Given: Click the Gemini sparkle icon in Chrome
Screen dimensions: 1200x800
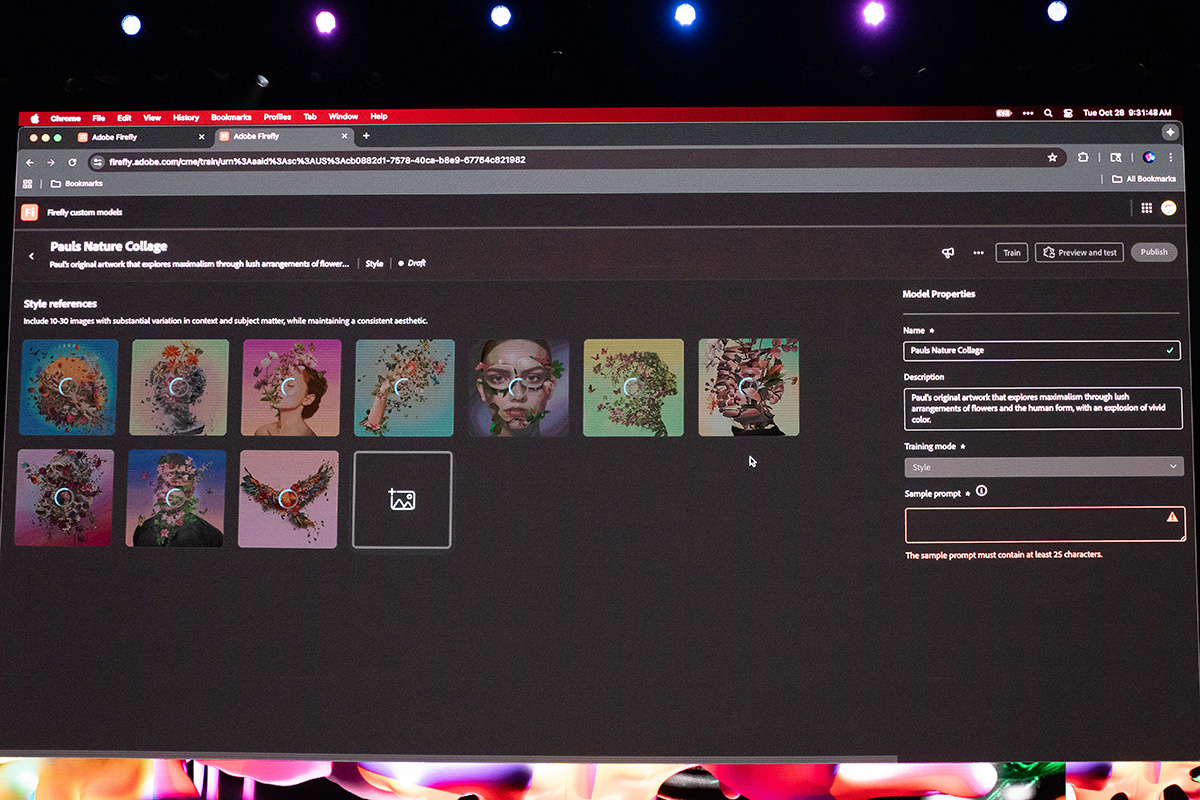Looking at the screenshot, I should click(1170, 132).
